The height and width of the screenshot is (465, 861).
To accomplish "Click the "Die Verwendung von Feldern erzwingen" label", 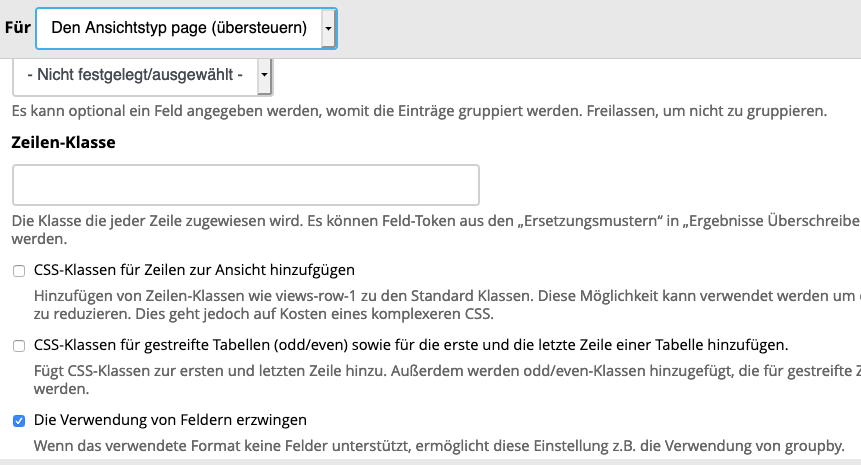I will tap(170, 420).
